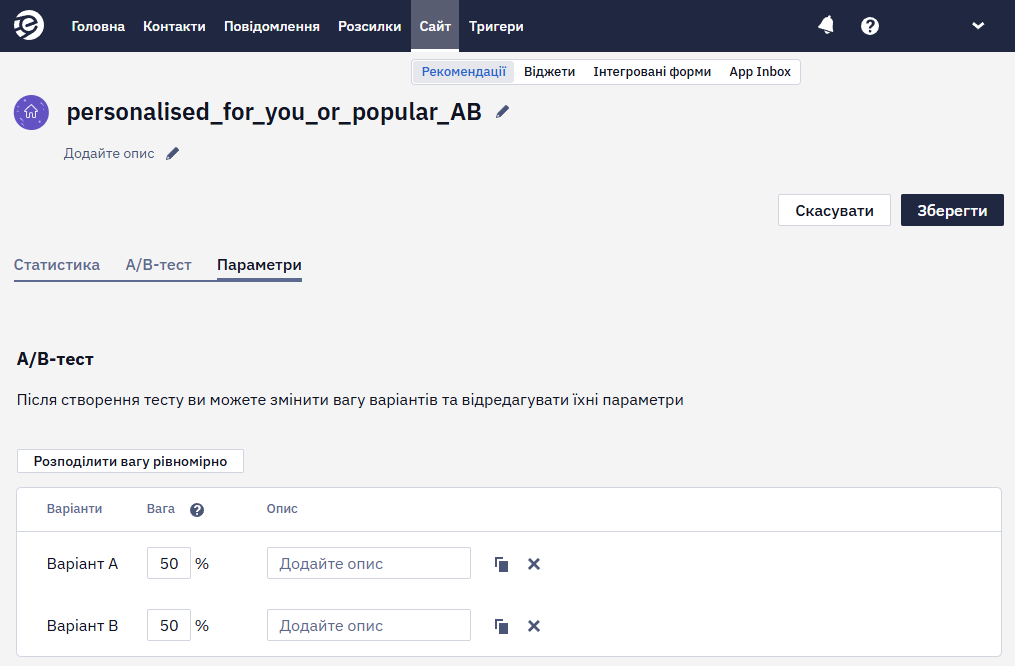Click the Розподілити вагу рівномірно button
The width and height of the screenshot is (1015, 666).
click(x=130, y=461)
